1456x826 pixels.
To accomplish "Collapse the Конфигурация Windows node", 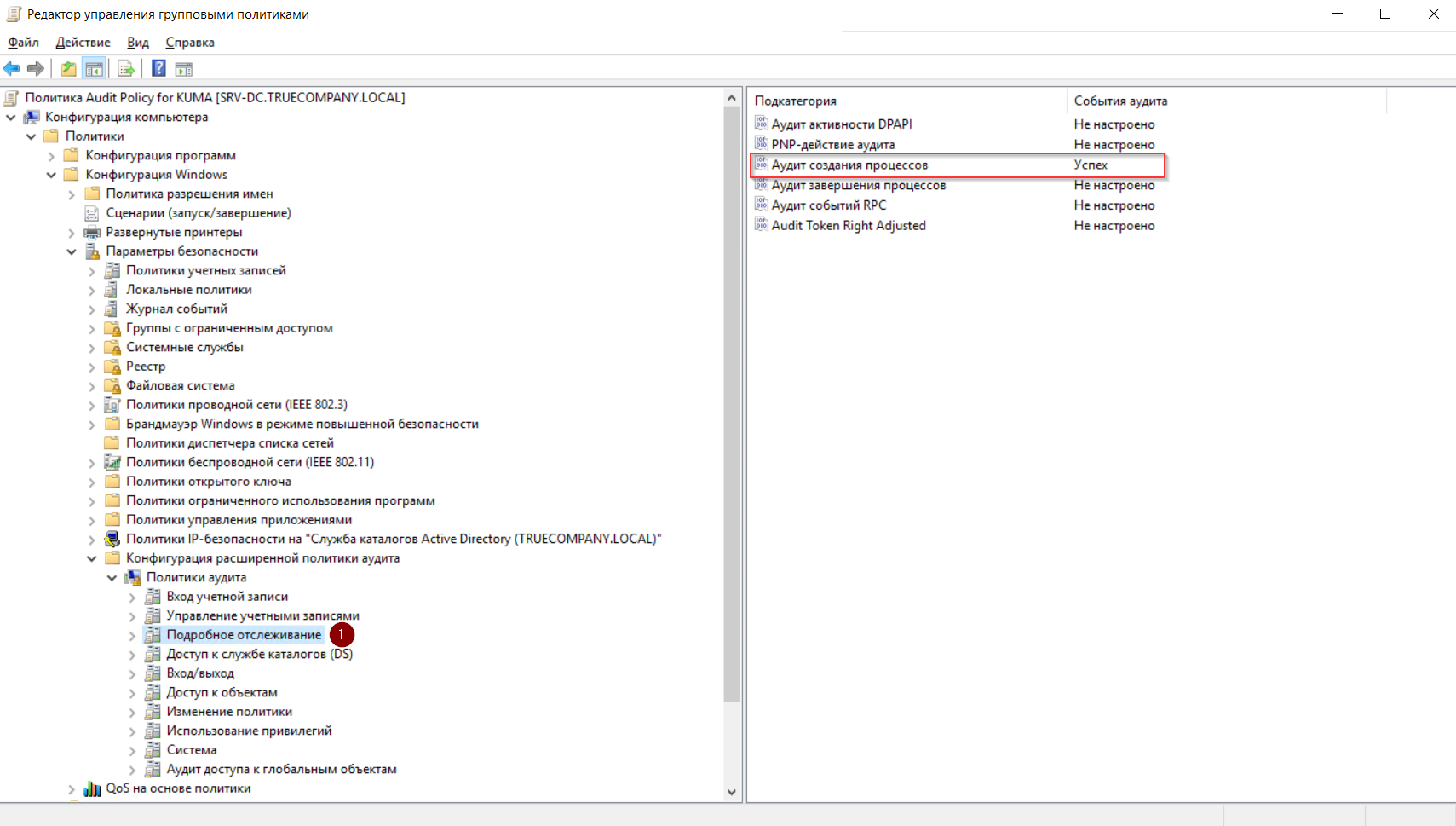I will 51,175.
